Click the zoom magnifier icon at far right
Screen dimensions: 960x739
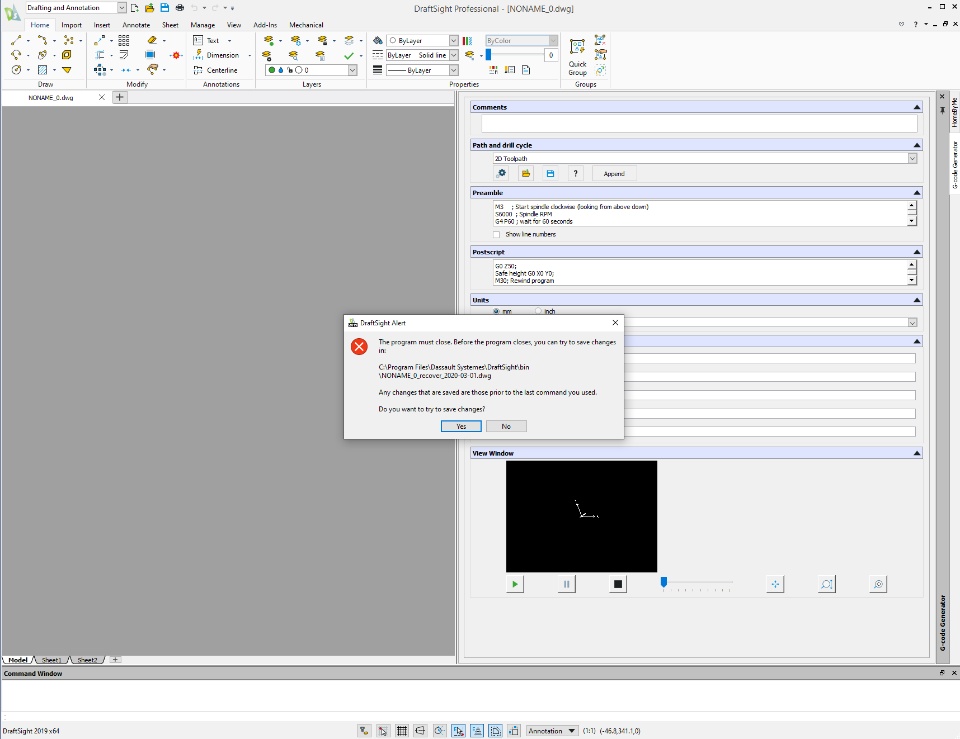coord(878,584)
